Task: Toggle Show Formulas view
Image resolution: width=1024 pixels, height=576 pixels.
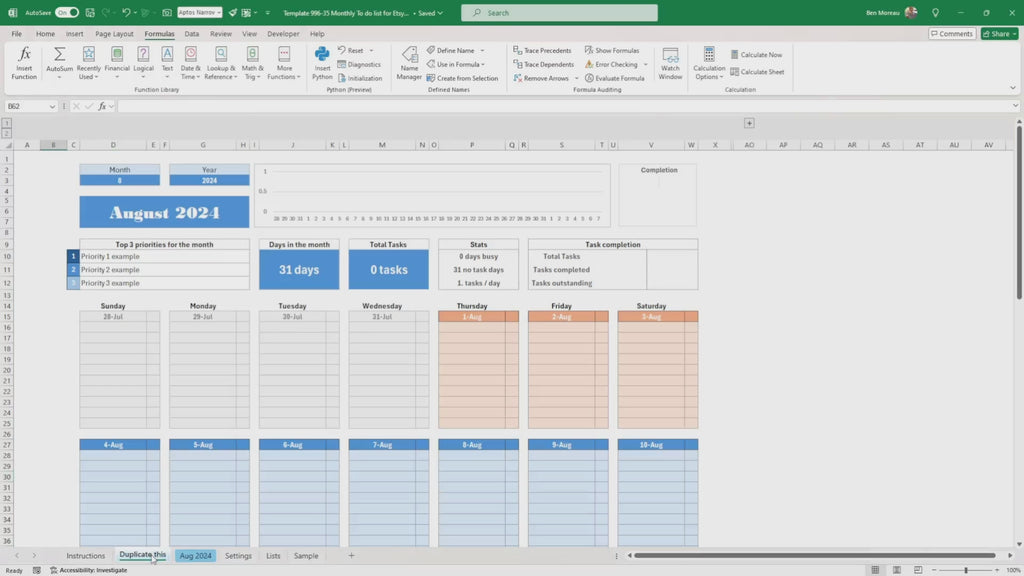Action: [611, 50]
